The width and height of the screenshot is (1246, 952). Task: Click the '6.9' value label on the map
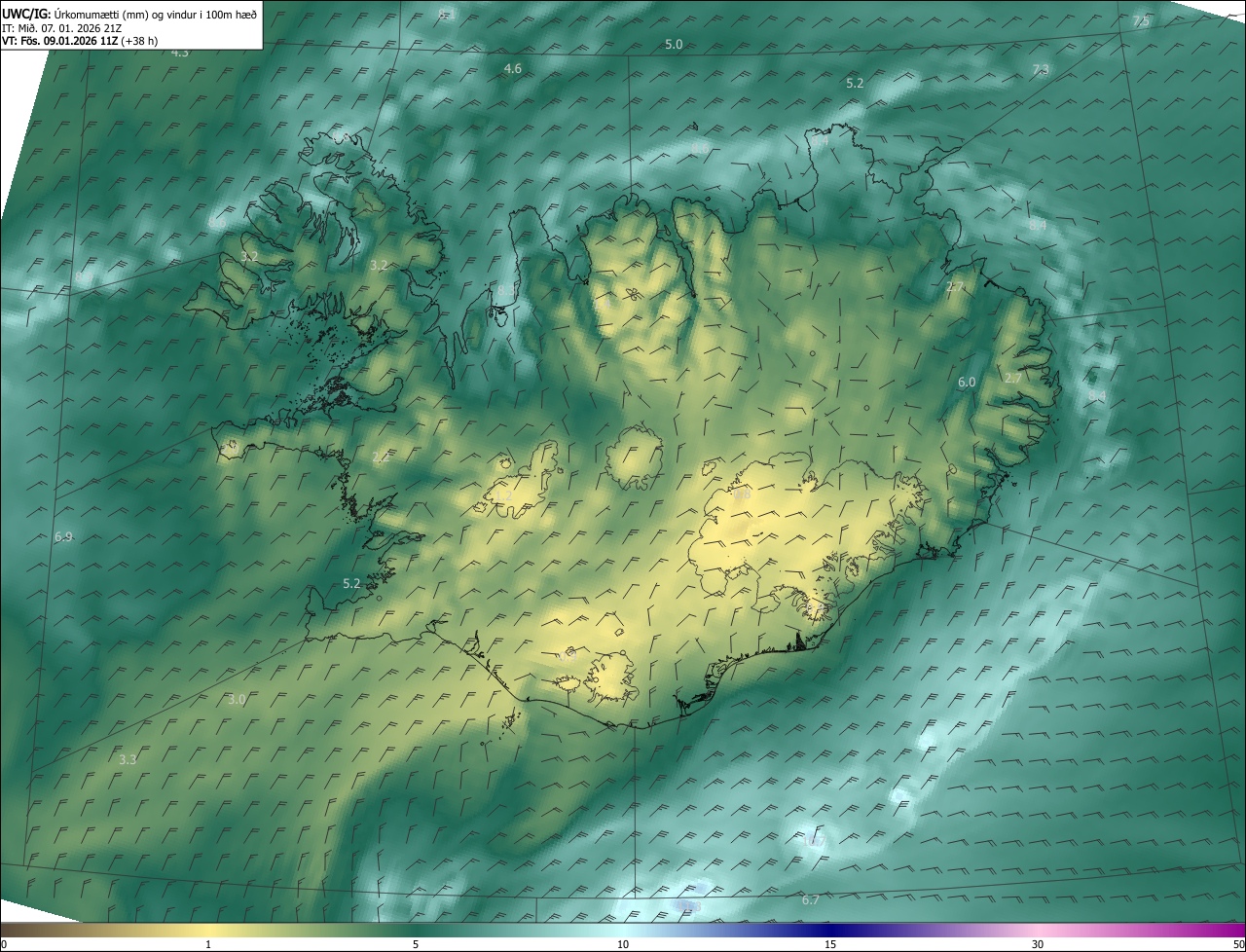[63, 537]
